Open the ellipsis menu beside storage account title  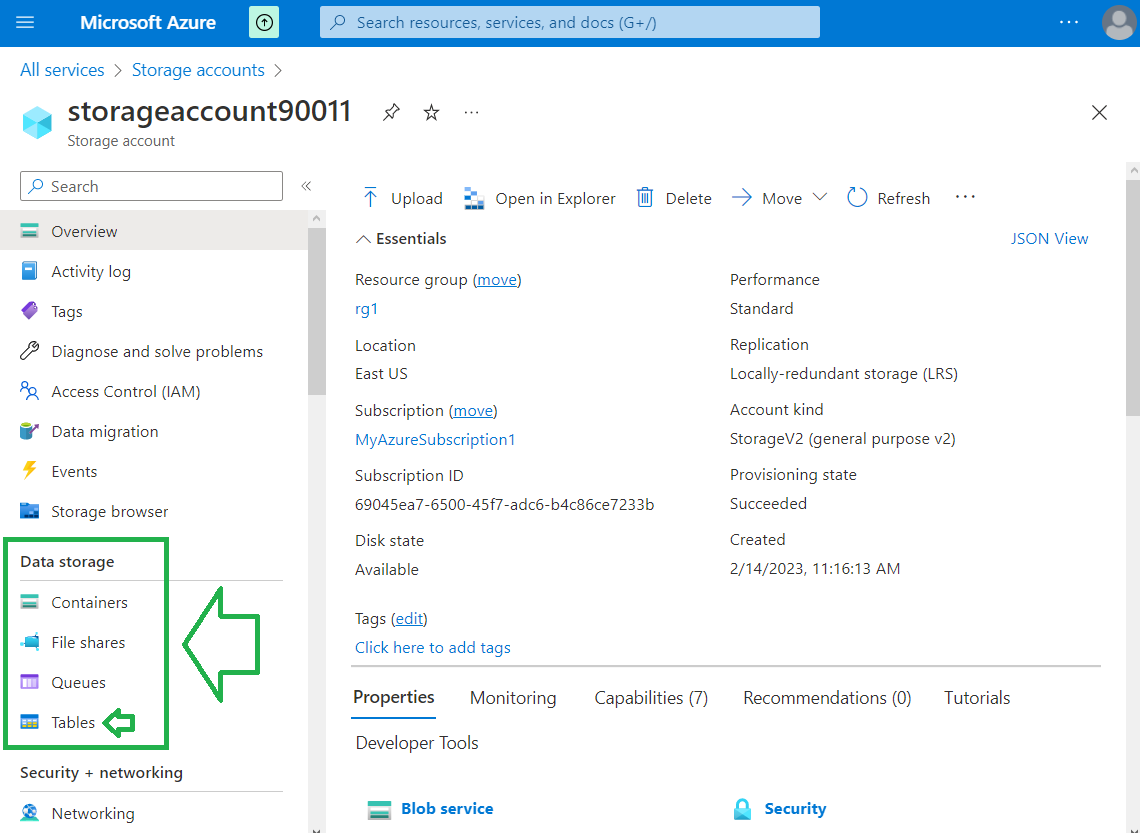[471, 113]
